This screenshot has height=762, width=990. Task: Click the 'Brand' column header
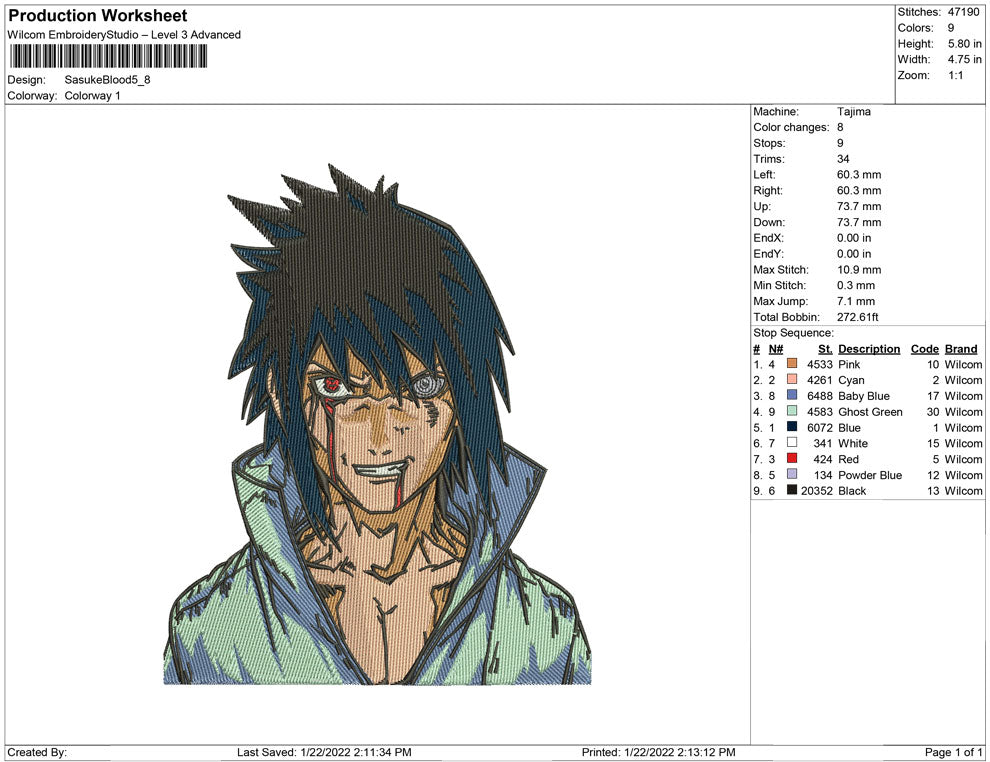pyautogui.click(x=961, y=349)
